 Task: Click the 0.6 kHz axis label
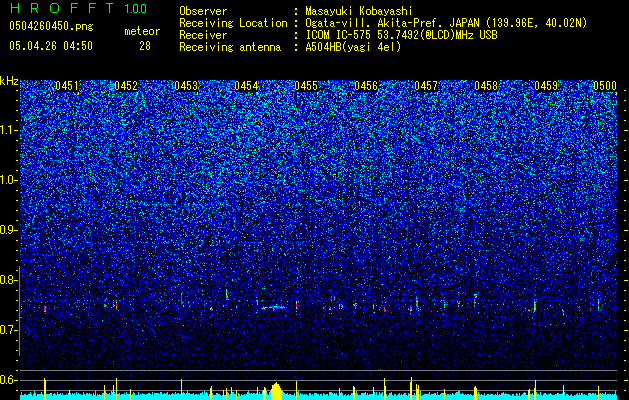[x=9, y=380]
